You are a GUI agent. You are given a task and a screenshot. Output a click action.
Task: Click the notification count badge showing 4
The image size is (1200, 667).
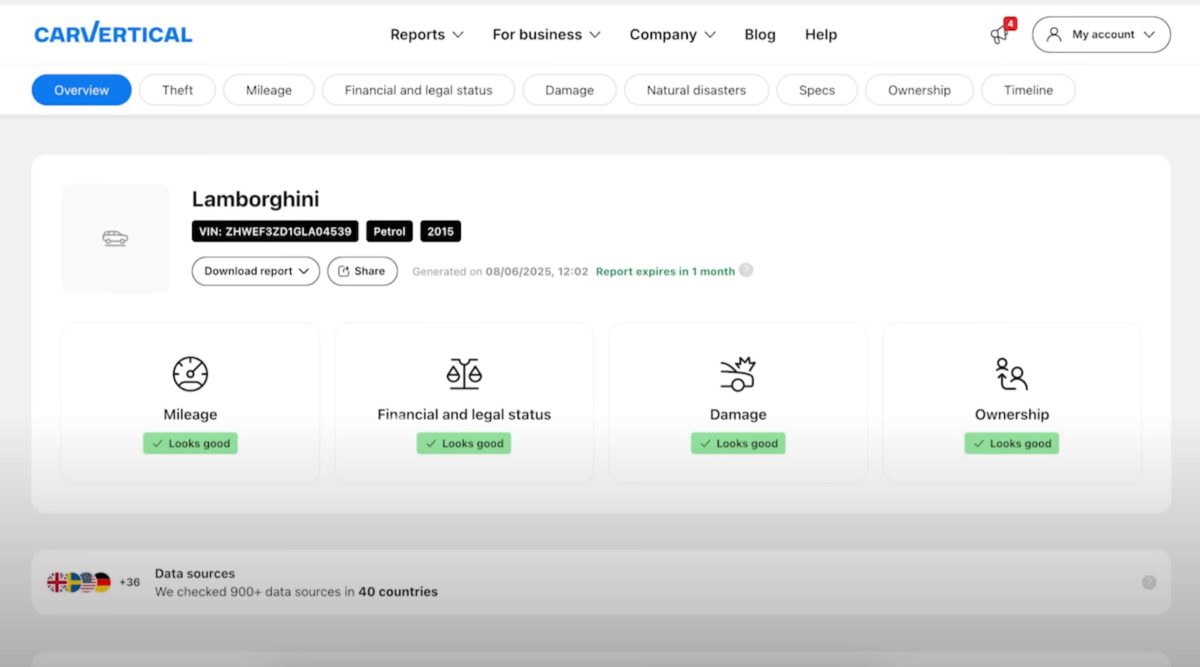(x=1010, y=23)
